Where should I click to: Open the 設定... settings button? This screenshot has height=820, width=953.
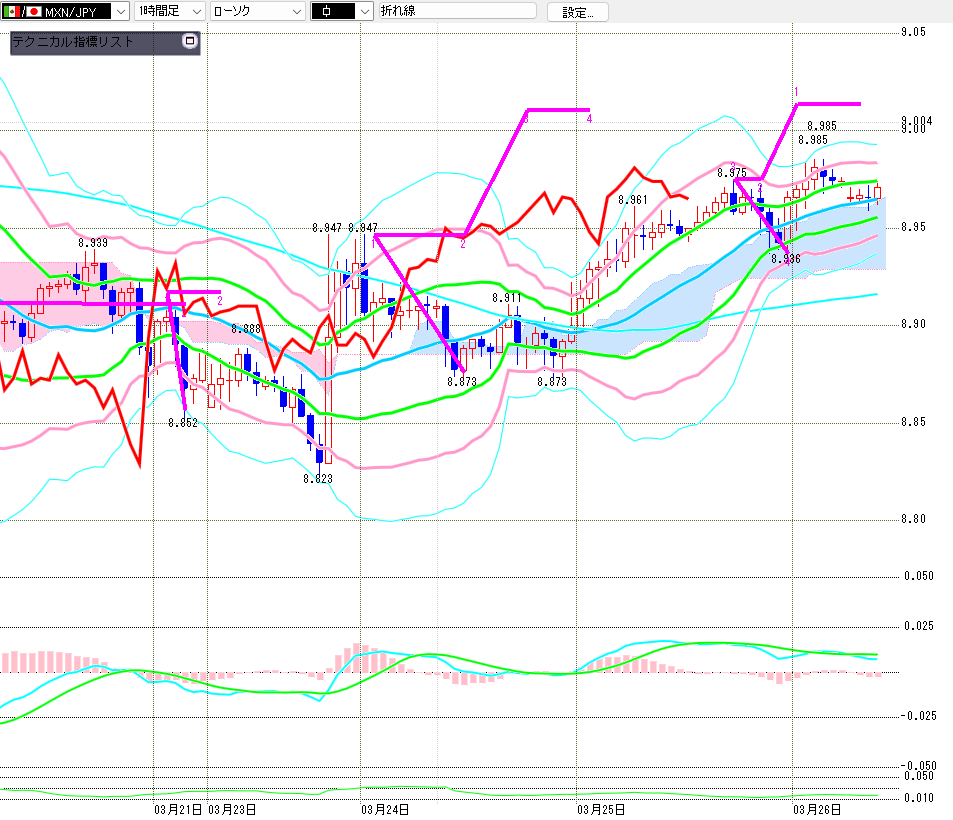click(584, 12)
